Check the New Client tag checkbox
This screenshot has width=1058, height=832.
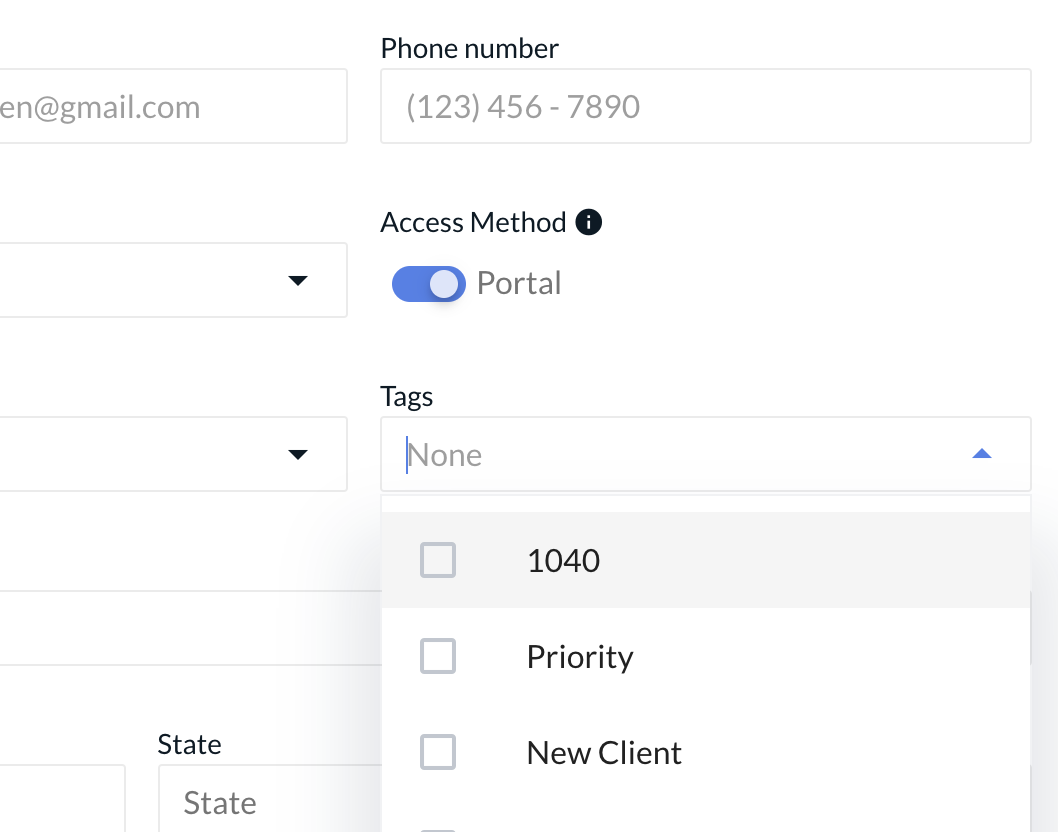pyautogui.click(x=438, y=752)
